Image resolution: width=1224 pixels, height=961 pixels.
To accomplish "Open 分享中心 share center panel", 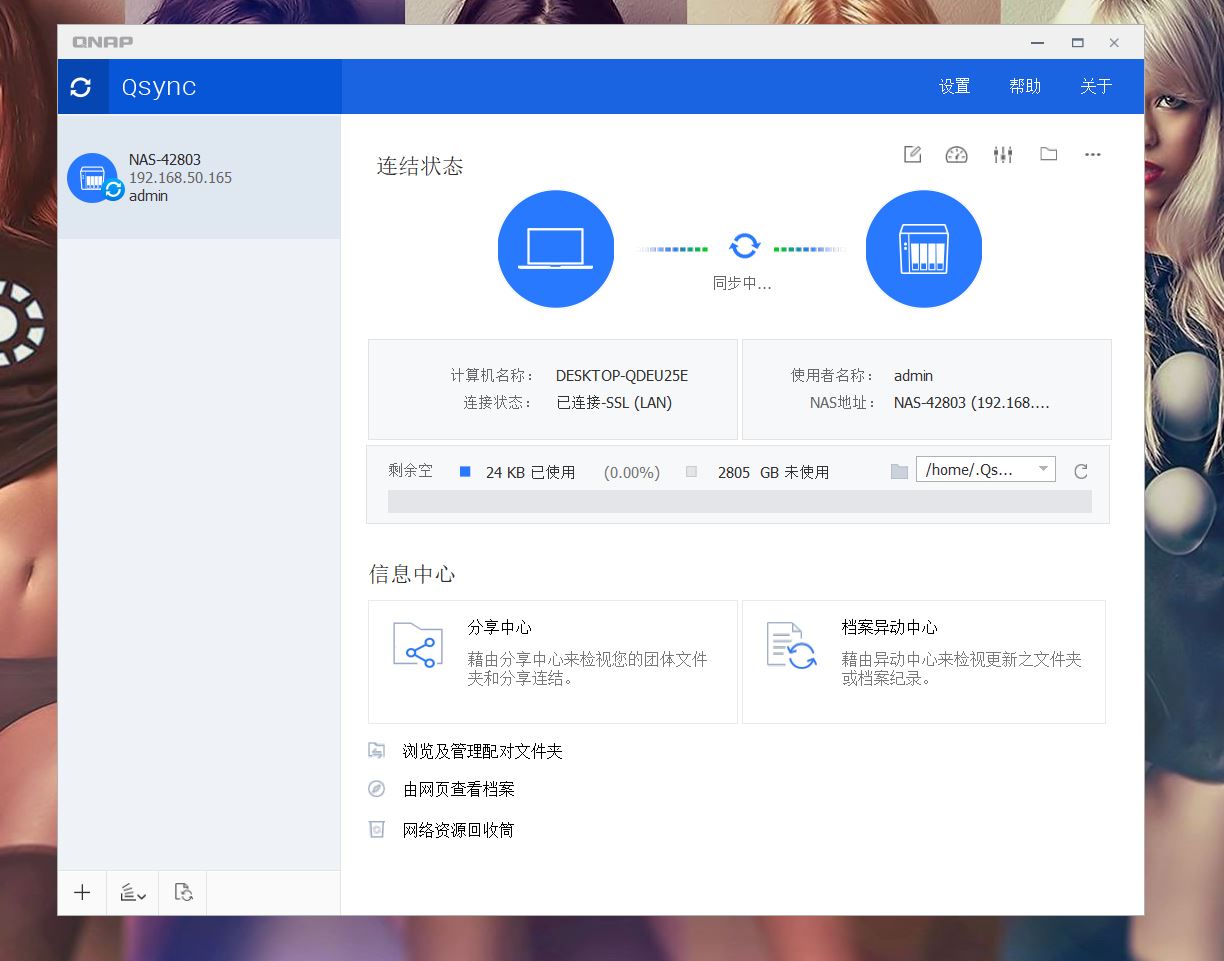I will (552, 661).
